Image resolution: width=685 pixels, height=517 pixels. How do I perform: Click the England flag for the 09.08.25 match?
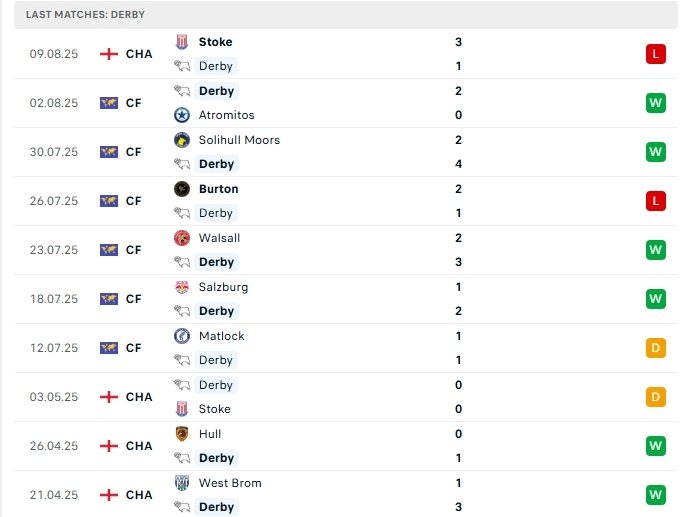point(109,54)
